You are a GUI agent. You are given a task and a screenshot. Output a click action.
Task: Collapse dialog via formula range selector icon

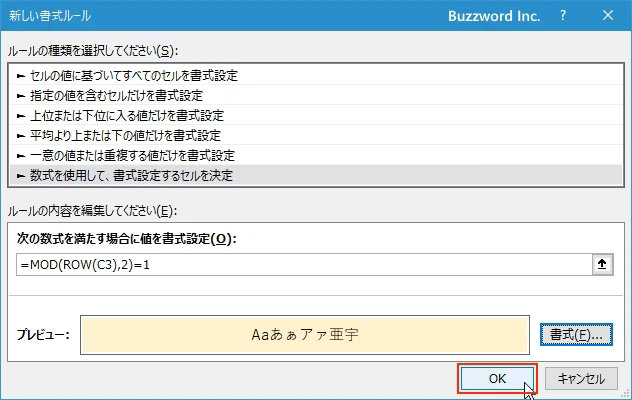tap(602, 265)
